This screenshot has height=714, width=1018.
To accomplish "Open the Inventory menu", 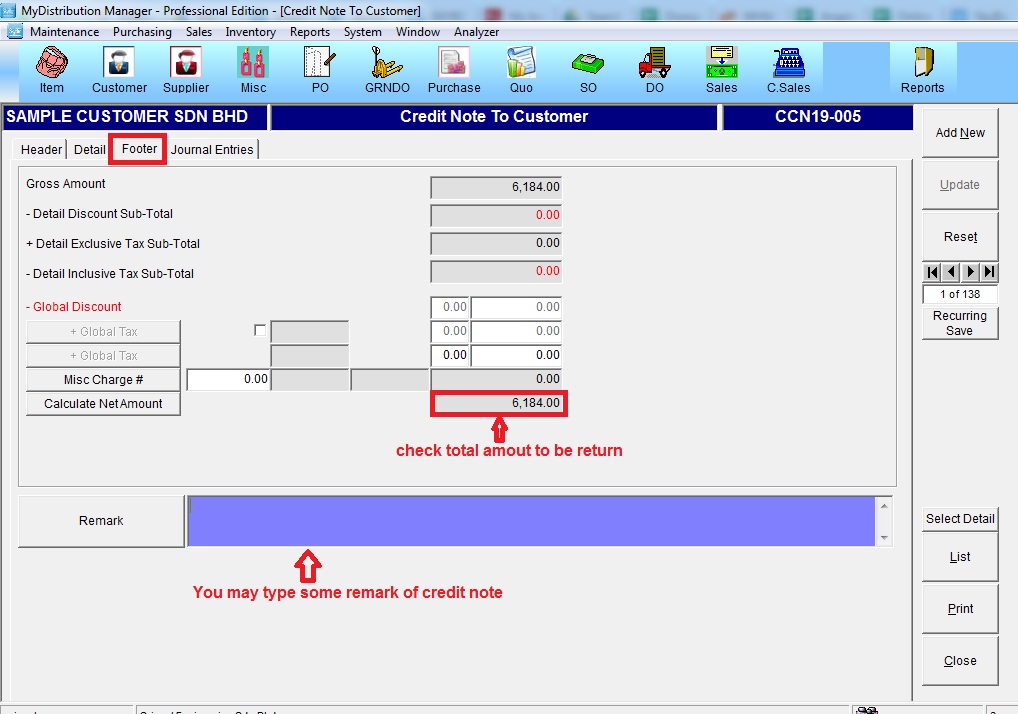I will (x=250, y=32).
